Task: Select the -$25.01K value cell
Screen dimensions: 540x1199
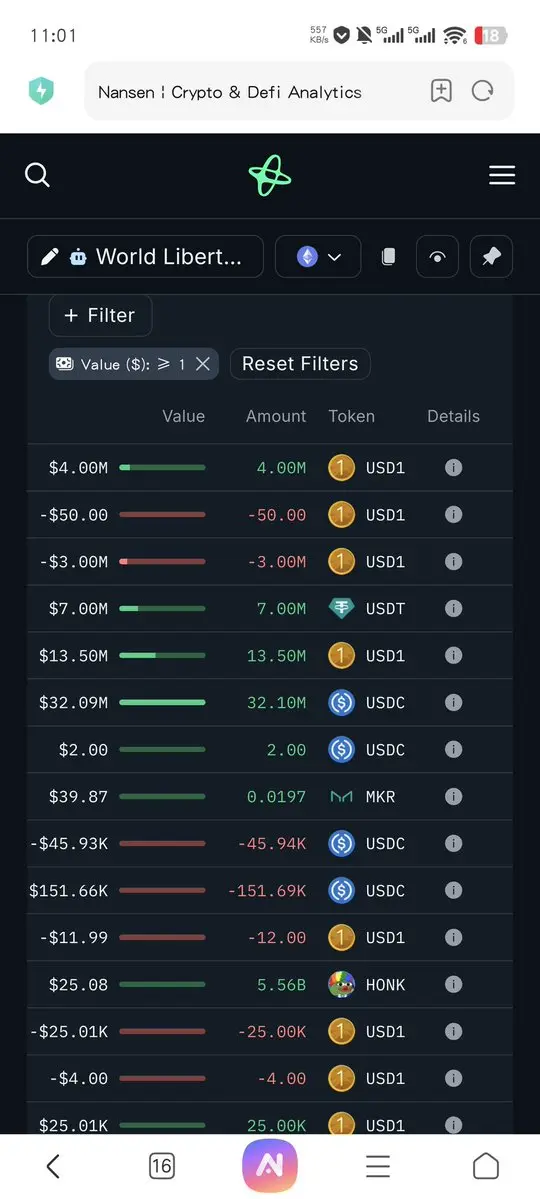Action: (x=69, y=1032)
